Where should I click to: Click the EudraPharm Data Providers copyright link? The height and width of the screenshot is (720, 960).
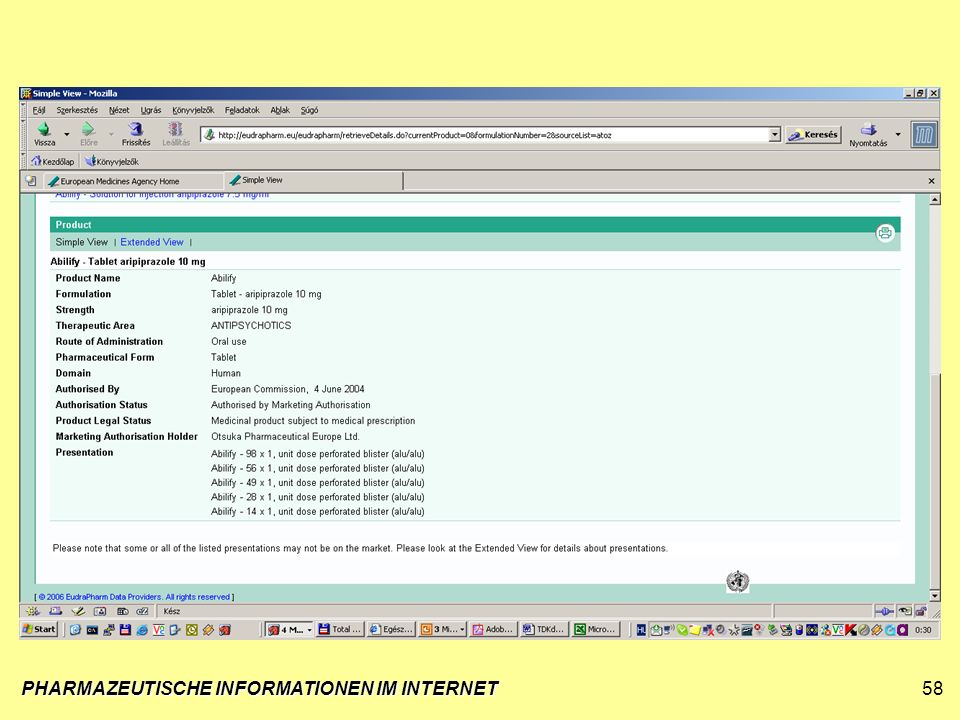(134, 597)
